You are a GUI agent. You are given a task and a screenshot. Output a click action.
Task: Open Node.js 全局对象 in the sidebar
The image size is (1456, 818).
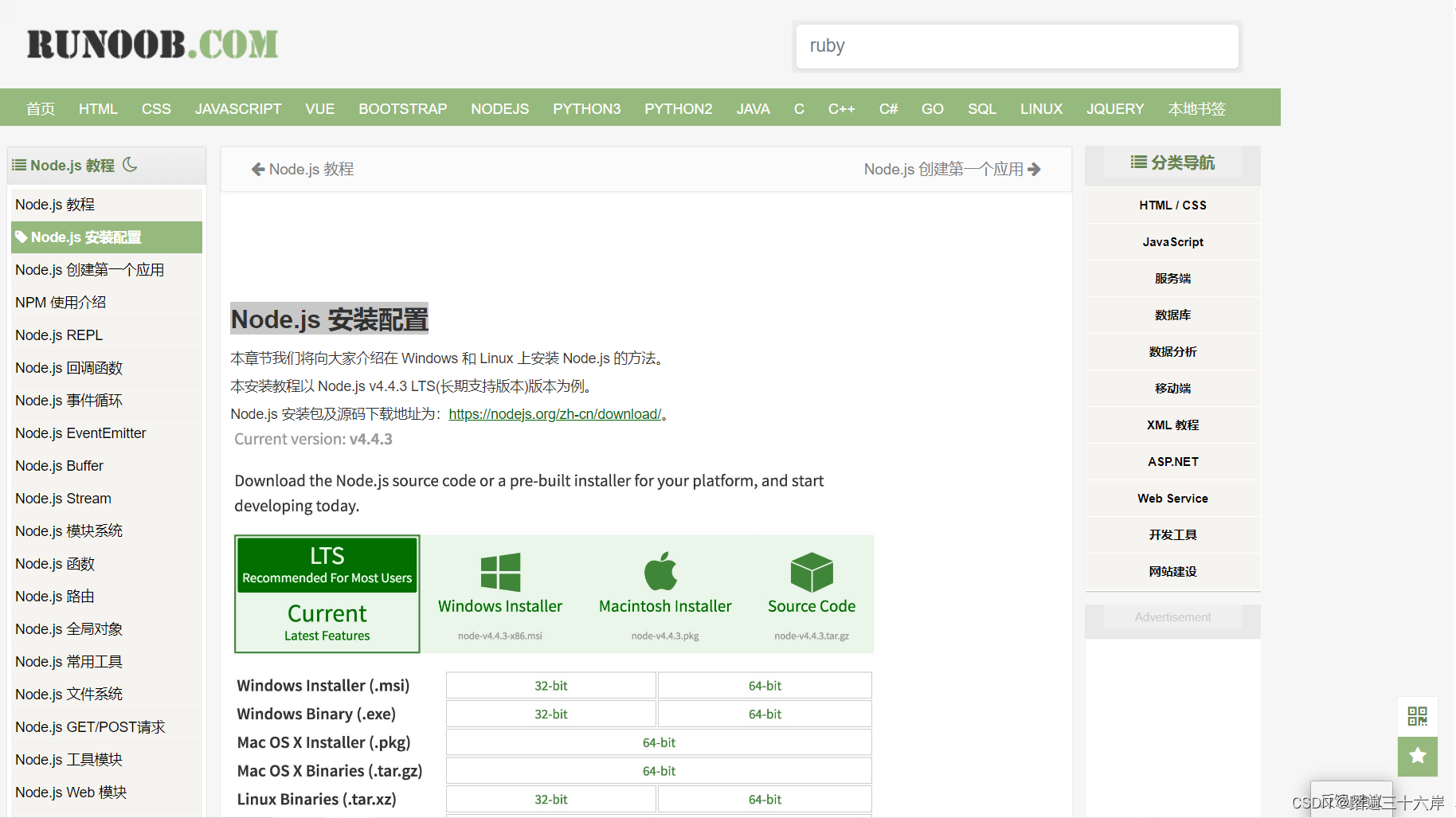(107, 629)
